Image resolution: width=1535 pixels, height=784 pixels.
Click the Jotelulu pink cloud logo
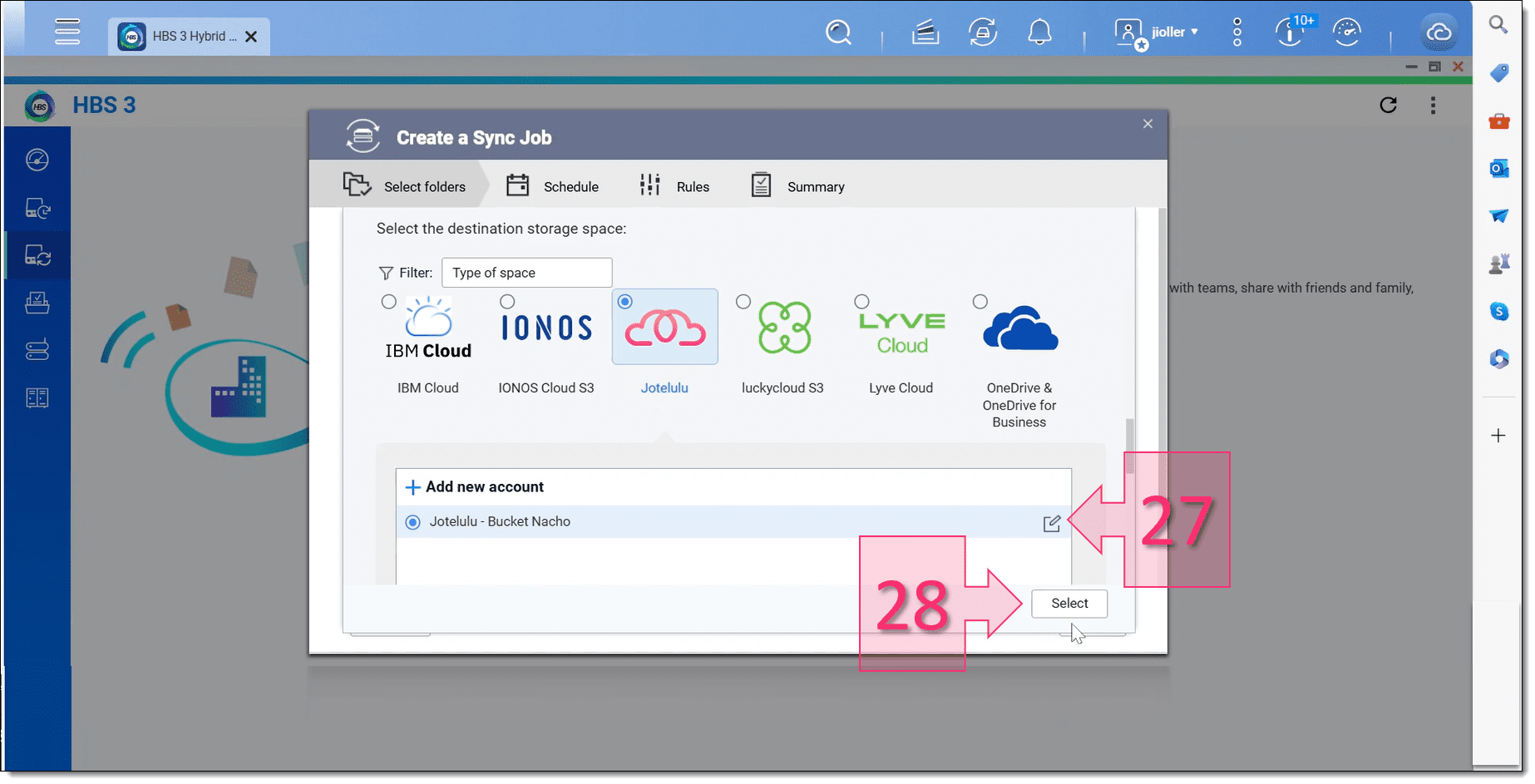pyautogui.click(x=665, y=328)
